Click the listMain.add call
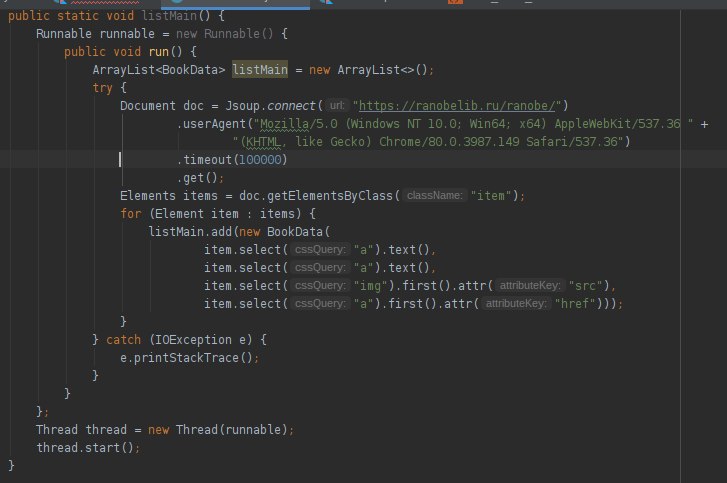The width and height of the screenshot is (727, 483). (190, 232)
